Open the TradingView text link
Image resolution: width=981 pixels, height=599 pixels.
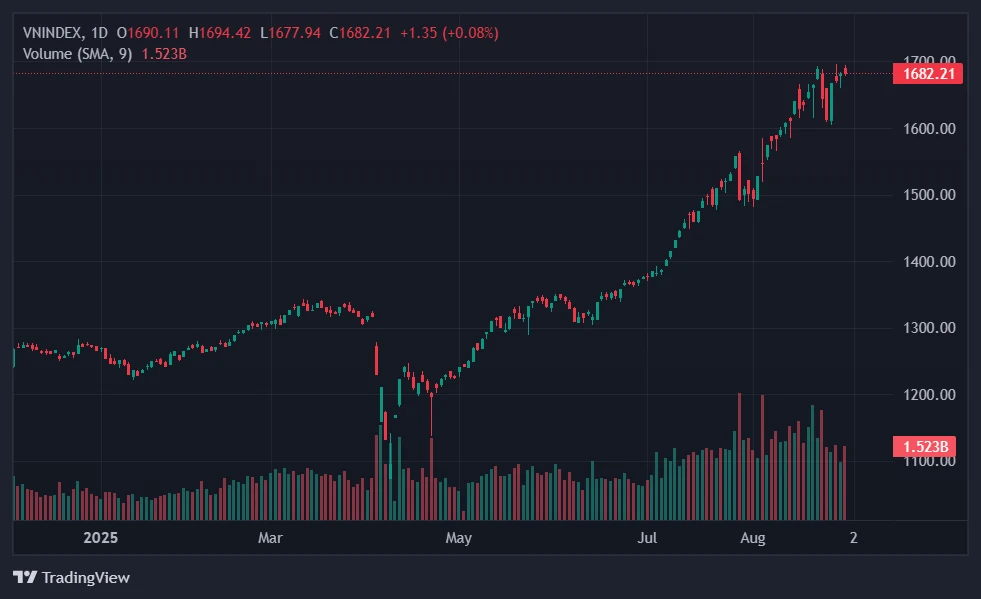tap(85, 577)
